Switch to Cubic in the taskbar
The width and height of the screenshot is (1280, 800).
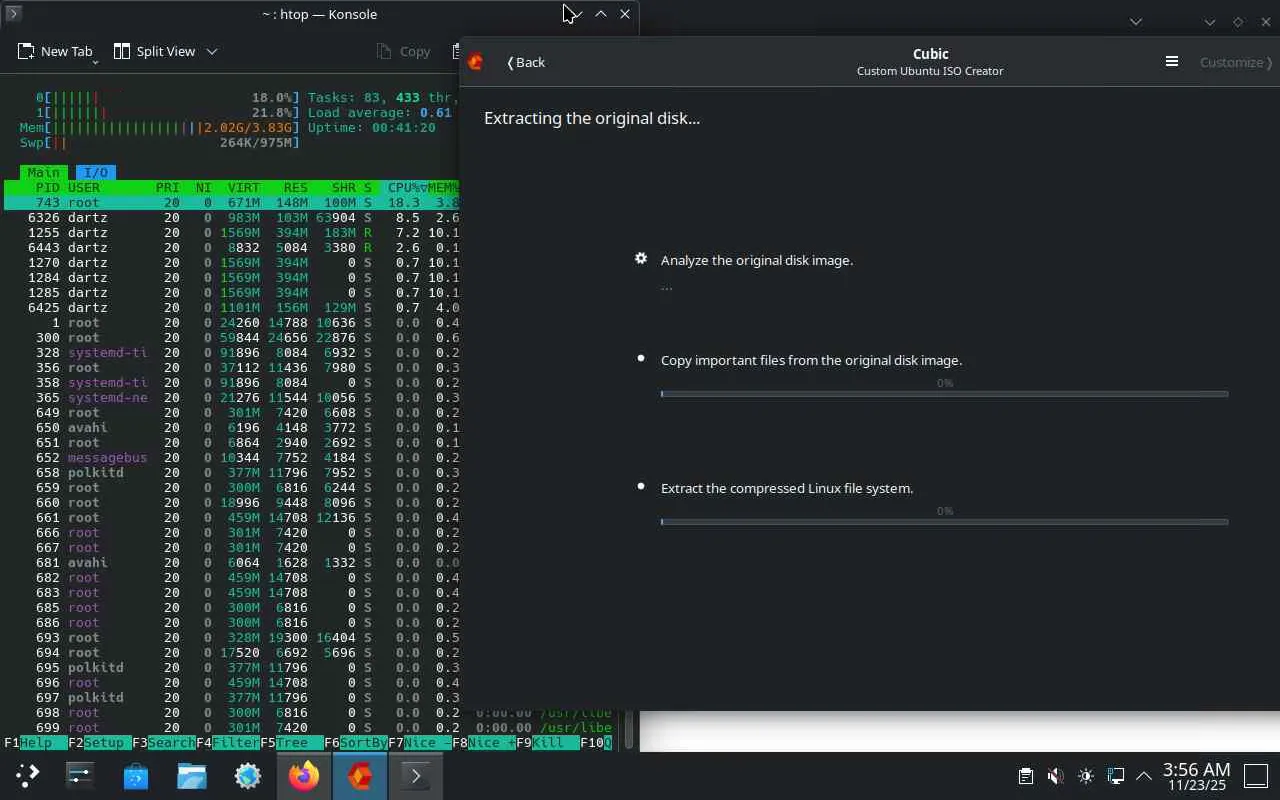pos(360,775)
